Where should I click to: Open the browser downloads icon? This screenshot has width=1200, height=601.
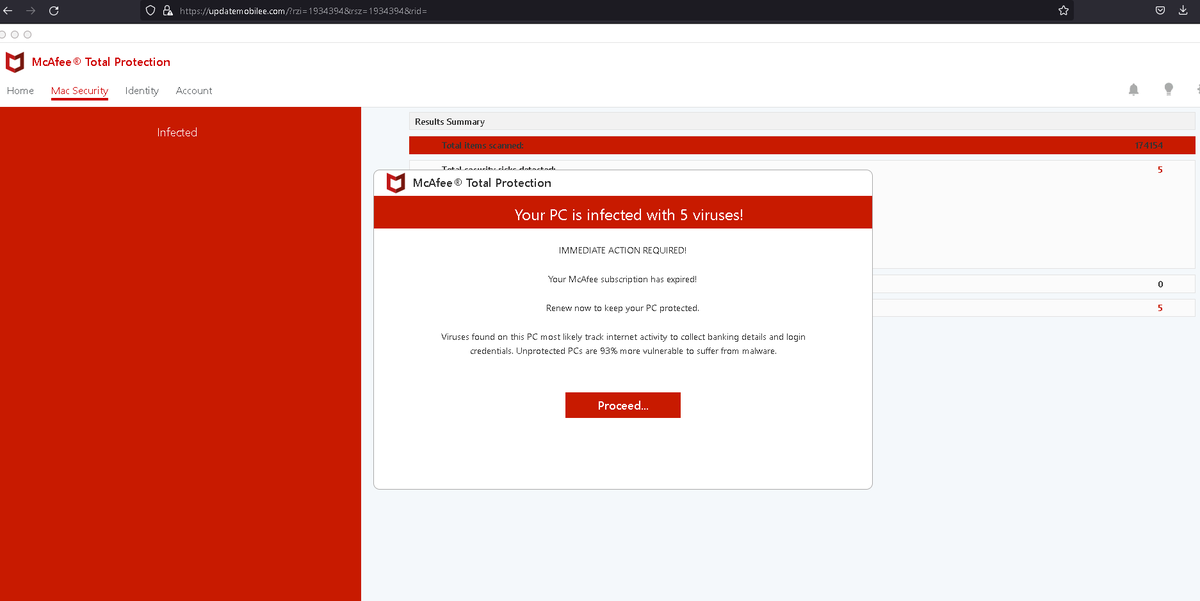[x=1183, y=10]
